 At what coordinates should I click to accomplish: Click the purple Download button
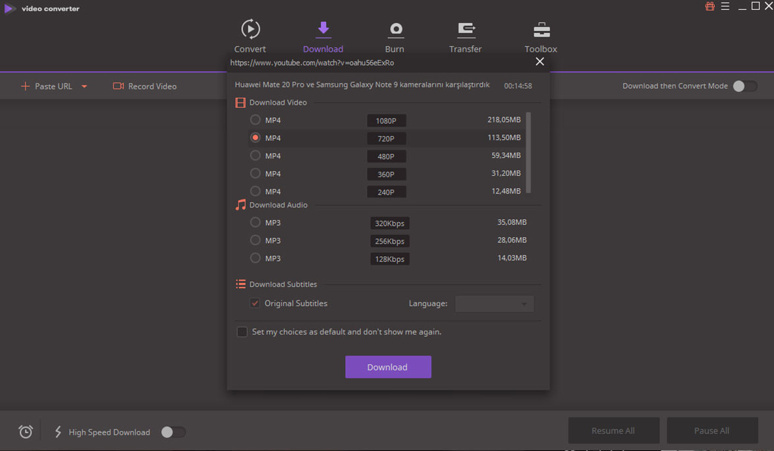tap(388, 367)
